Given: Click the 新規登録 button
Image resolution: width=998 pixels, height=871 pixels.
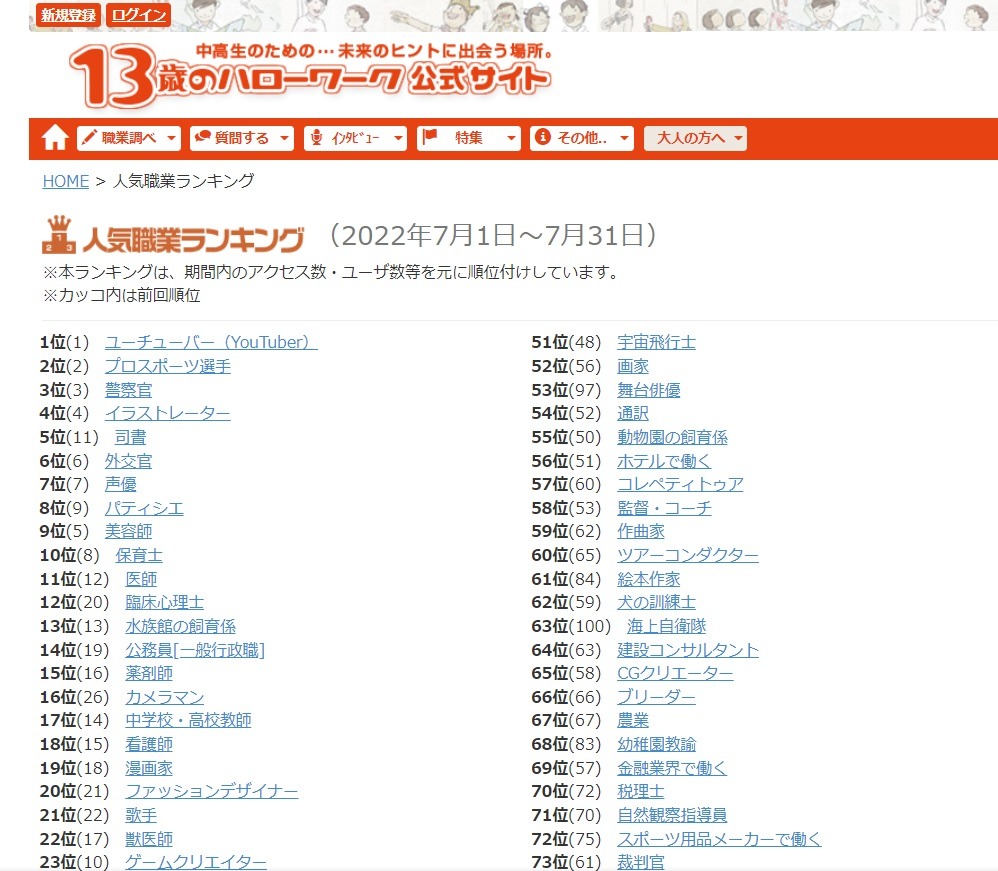Looking at the screenshot, I should pos(68,15).
